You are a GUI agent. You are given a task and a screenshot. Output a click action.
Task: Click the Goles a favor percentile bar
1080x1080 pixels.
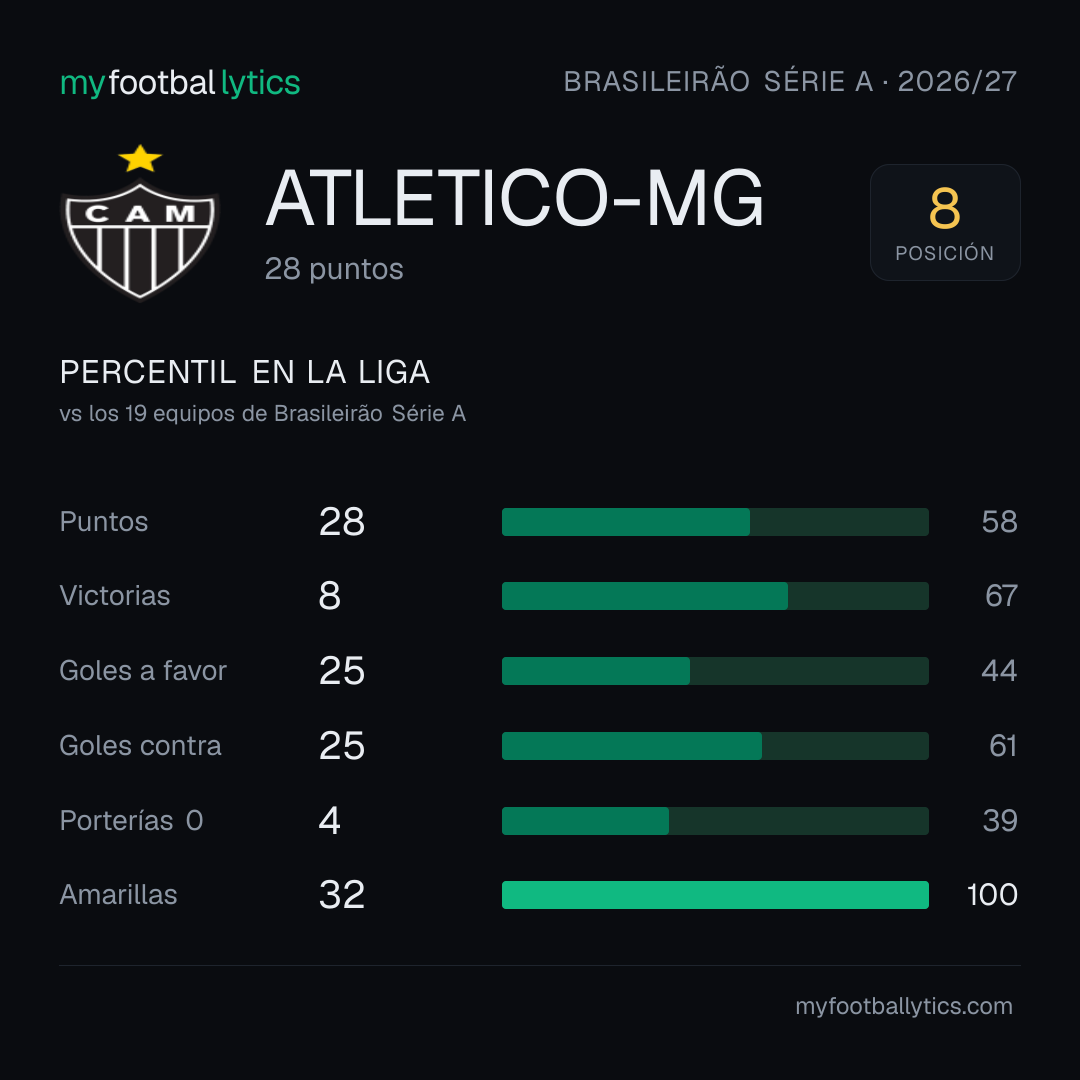point(715,671)
